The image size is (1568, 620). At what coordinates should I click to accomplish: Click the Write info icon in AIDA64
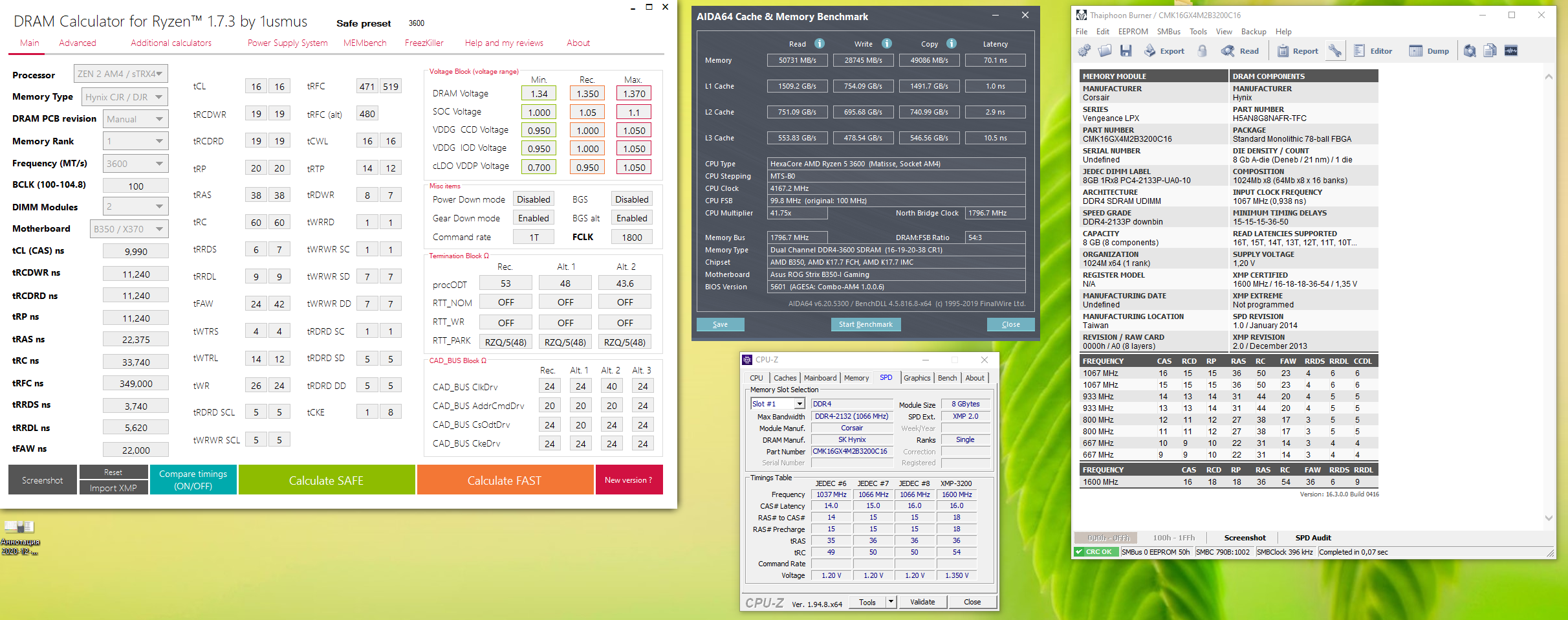point(887,43)
